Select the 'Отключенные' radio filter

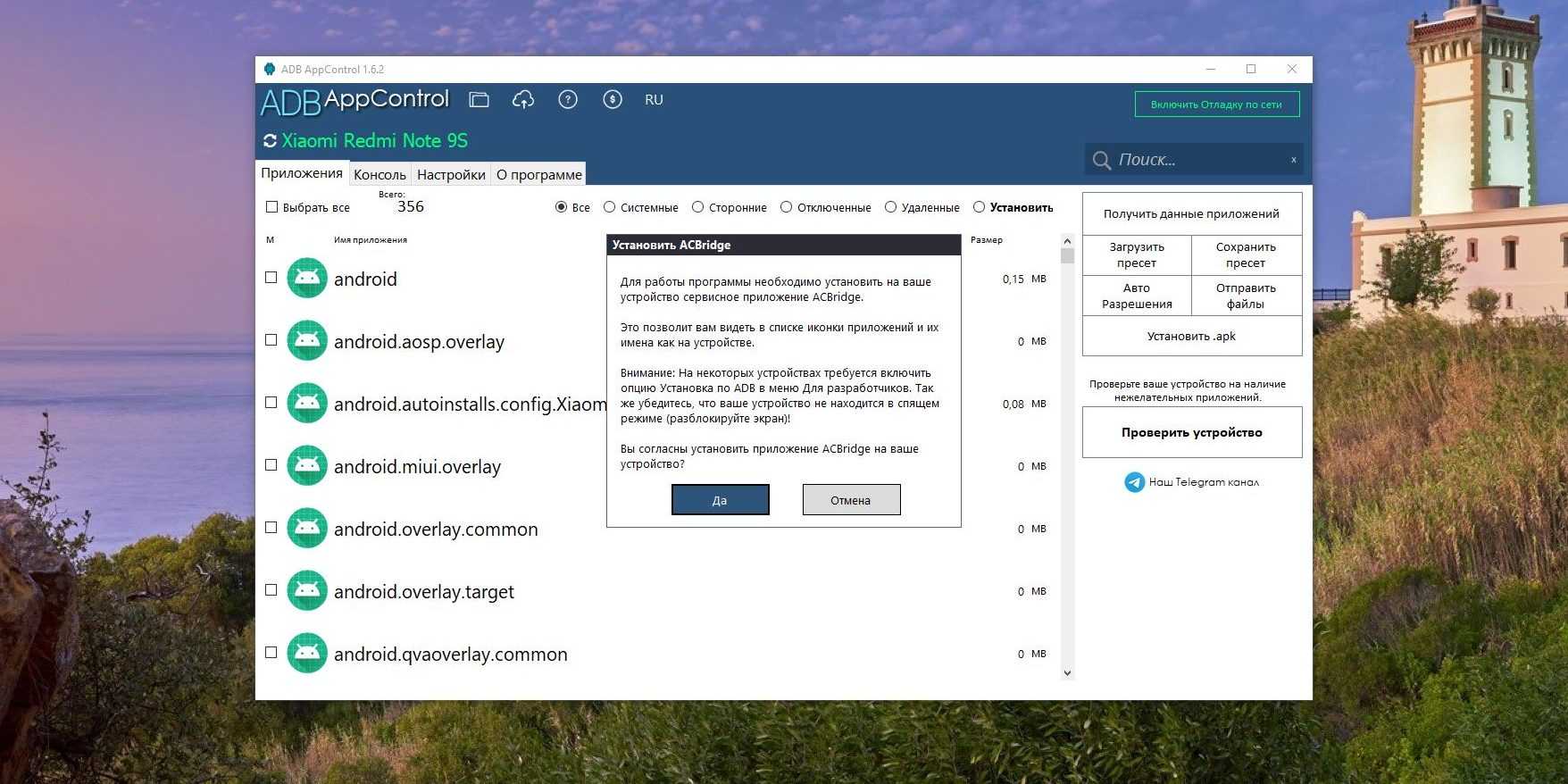tap(786, 207)
